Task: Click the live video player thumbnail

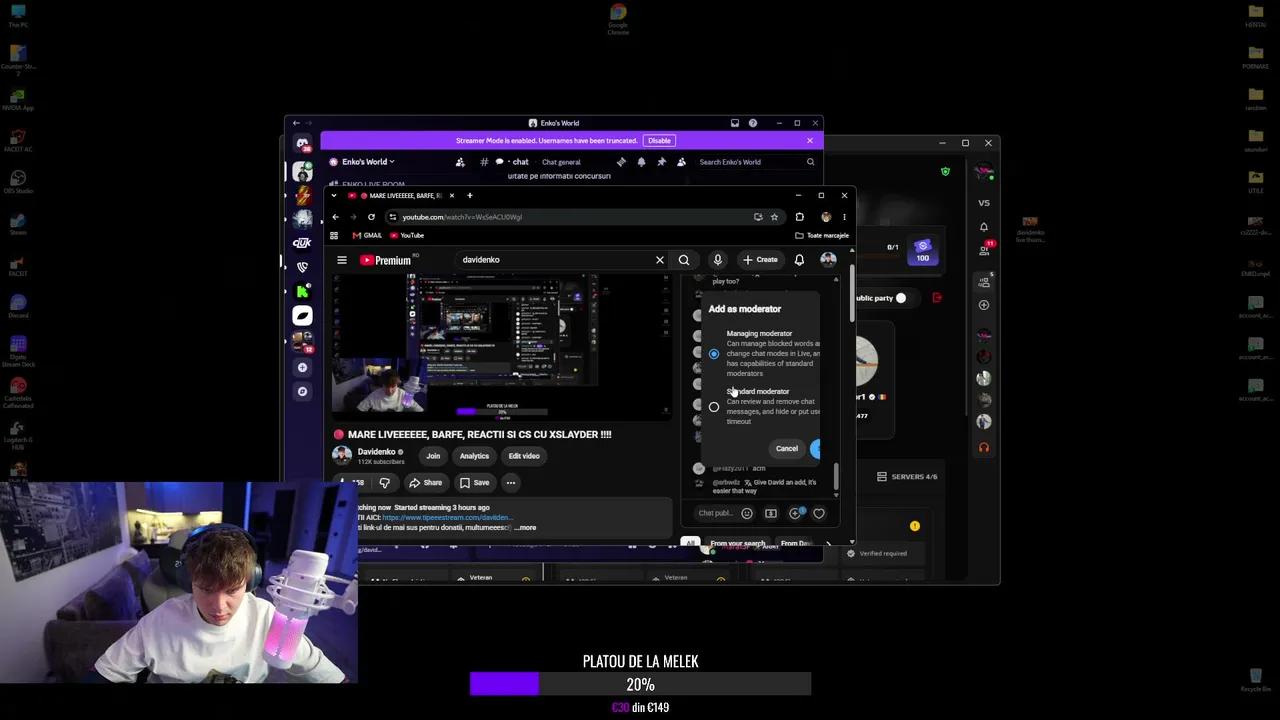Action: 502,345
